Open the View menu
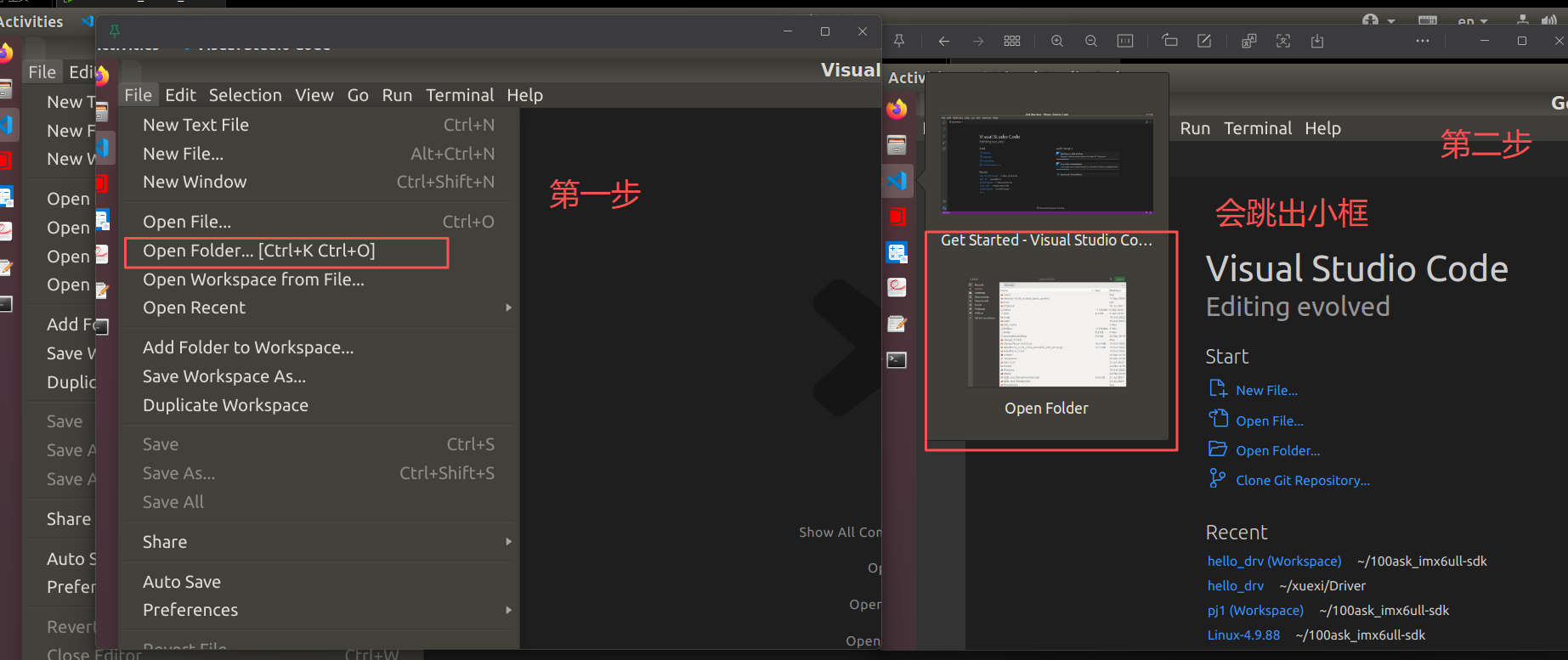Image resolution: width=1568 pixels, height=660 pixels. point(314,95)
